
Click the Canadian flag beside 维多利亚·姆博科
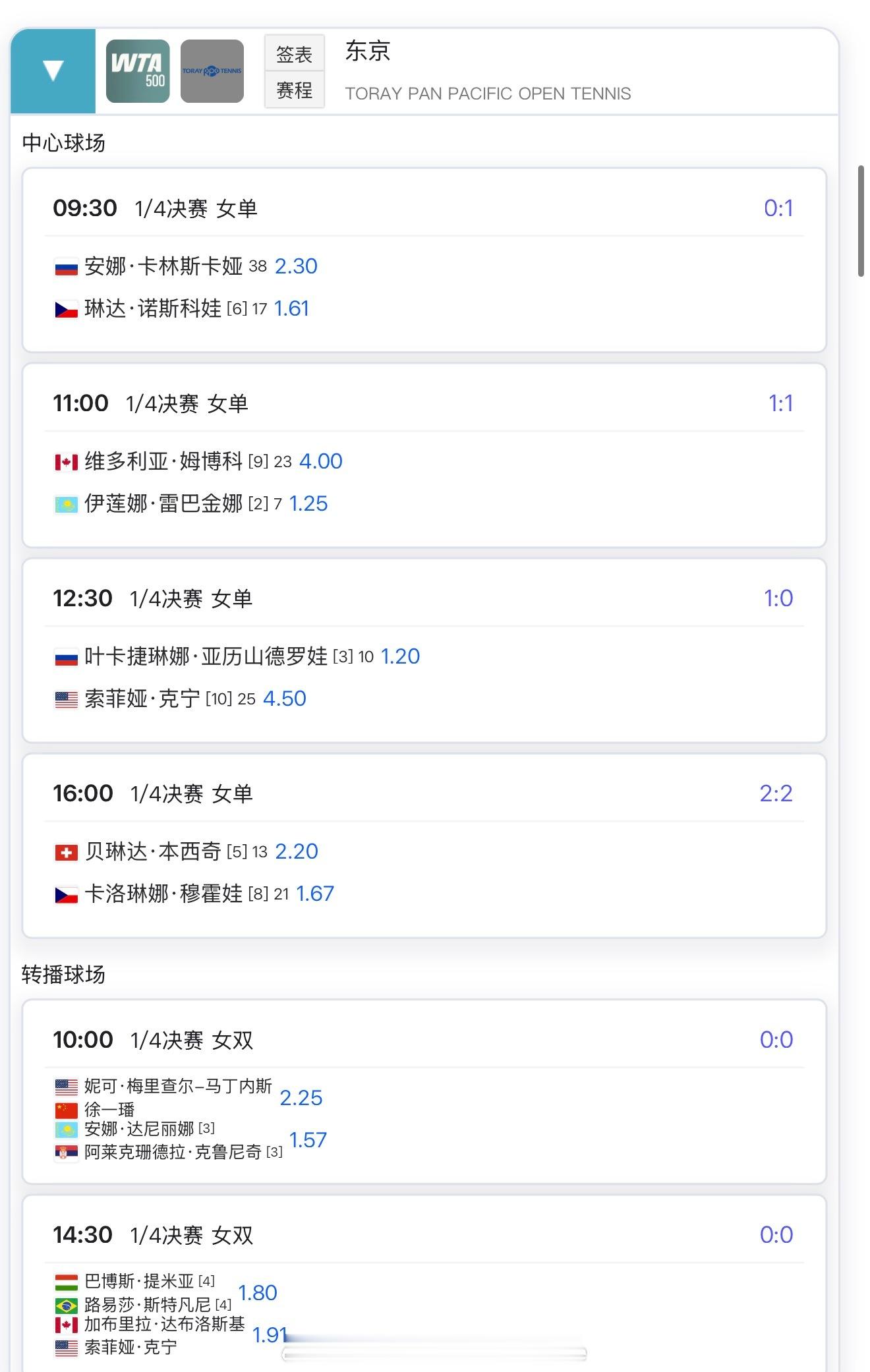(66, 462)
